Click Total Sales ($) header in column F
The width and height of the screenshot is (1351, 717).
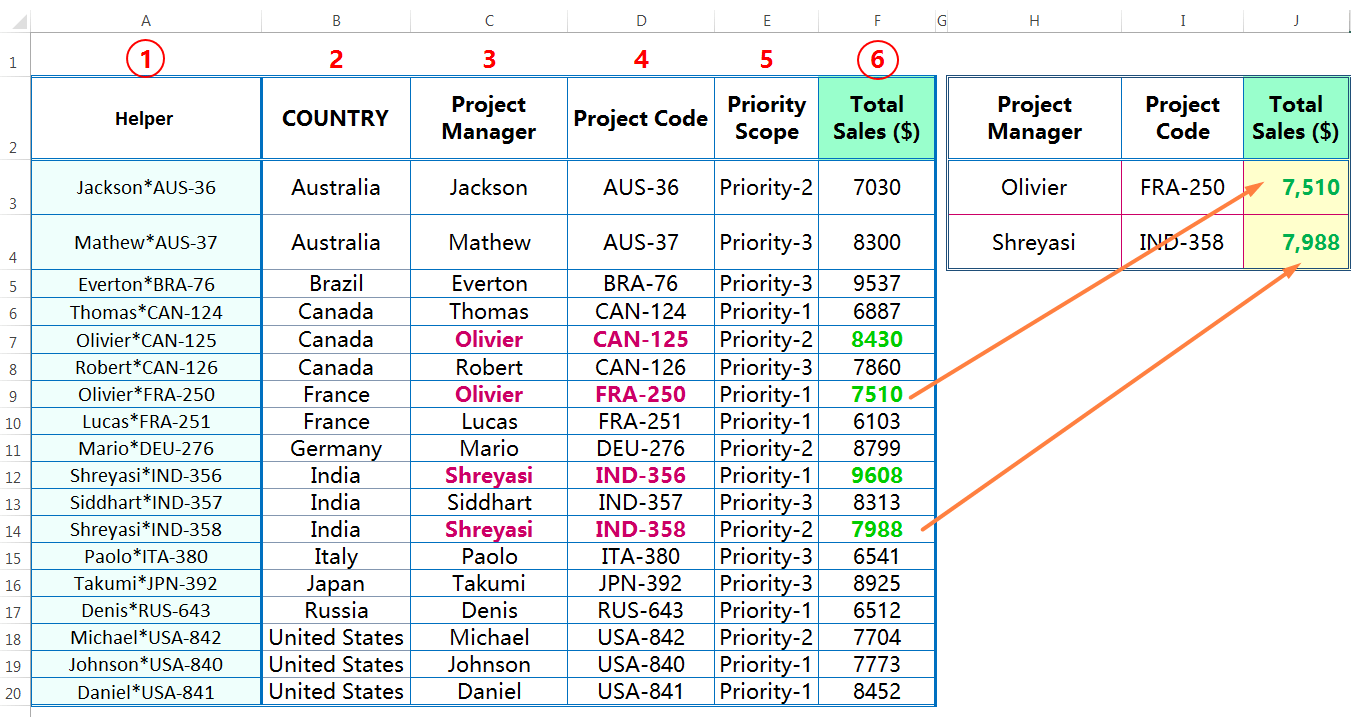[877, 118]
